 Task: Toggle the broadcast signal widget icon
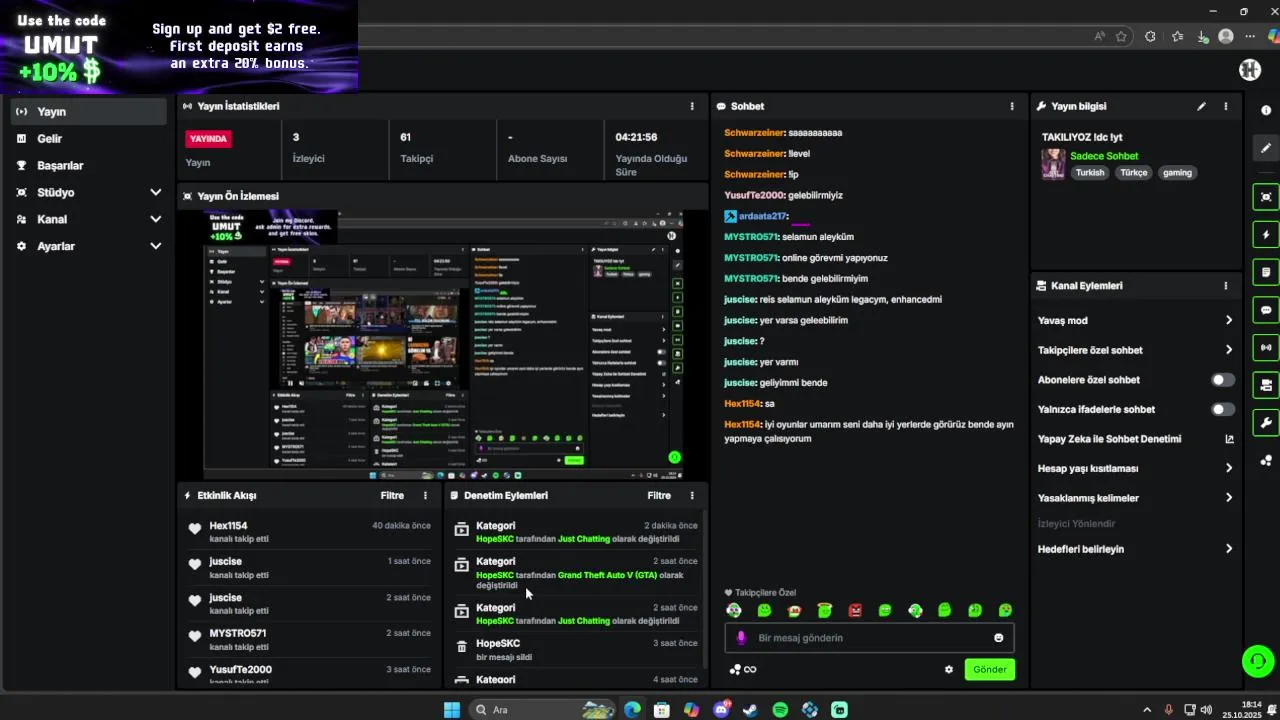coord(1266,348)
